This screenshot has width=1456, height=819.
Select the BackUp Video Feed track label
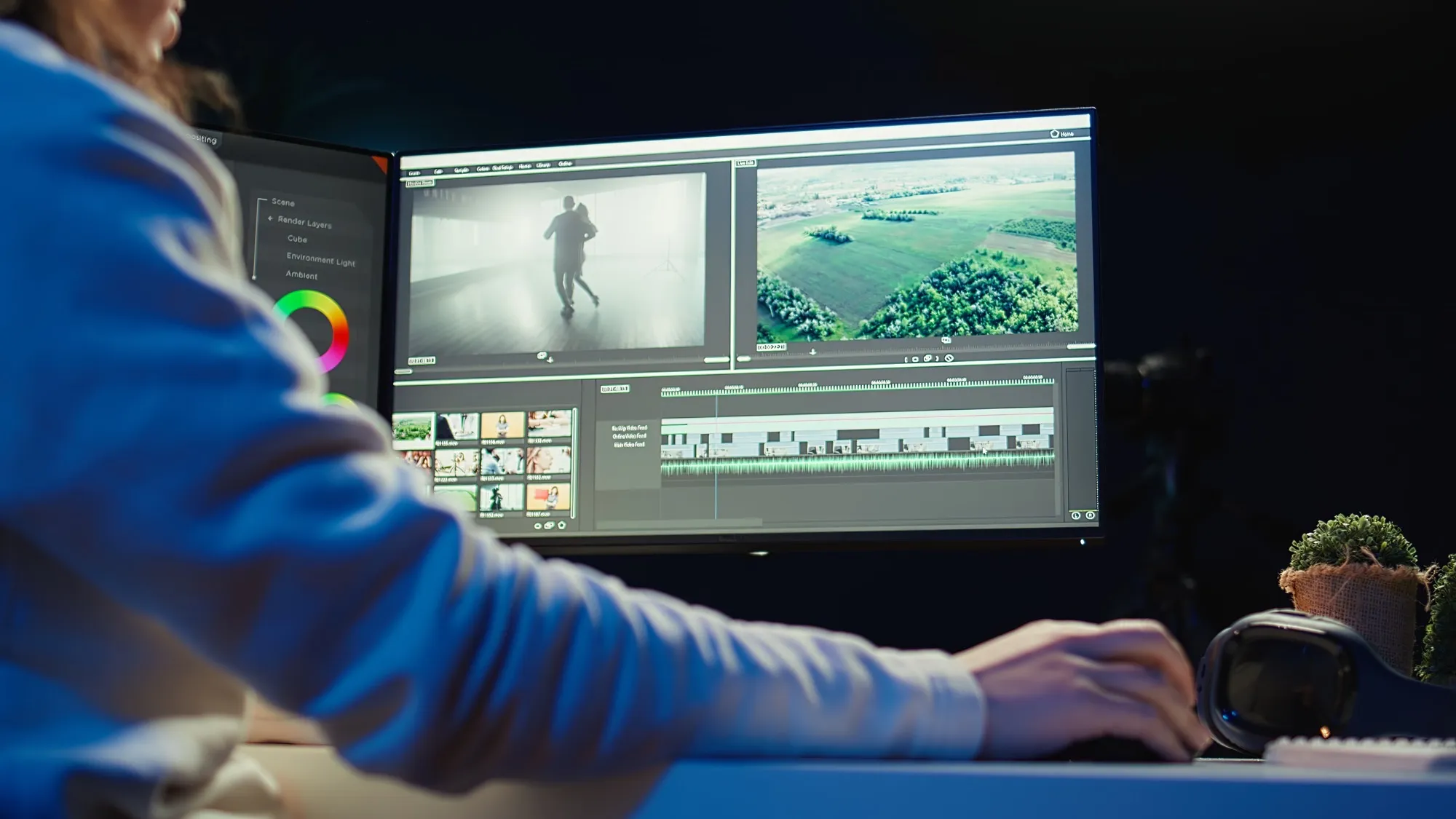pos(629,428)
